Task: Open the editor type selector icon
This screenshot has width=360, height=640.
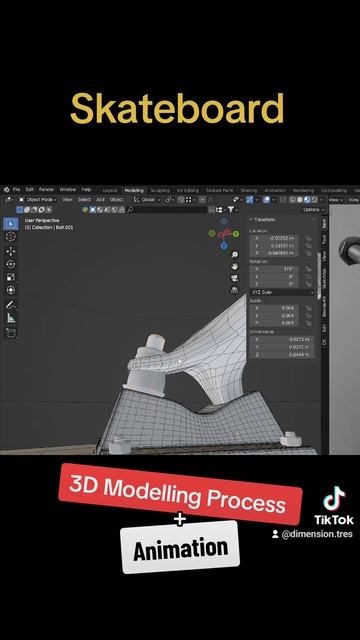Action: coord(8,200)
